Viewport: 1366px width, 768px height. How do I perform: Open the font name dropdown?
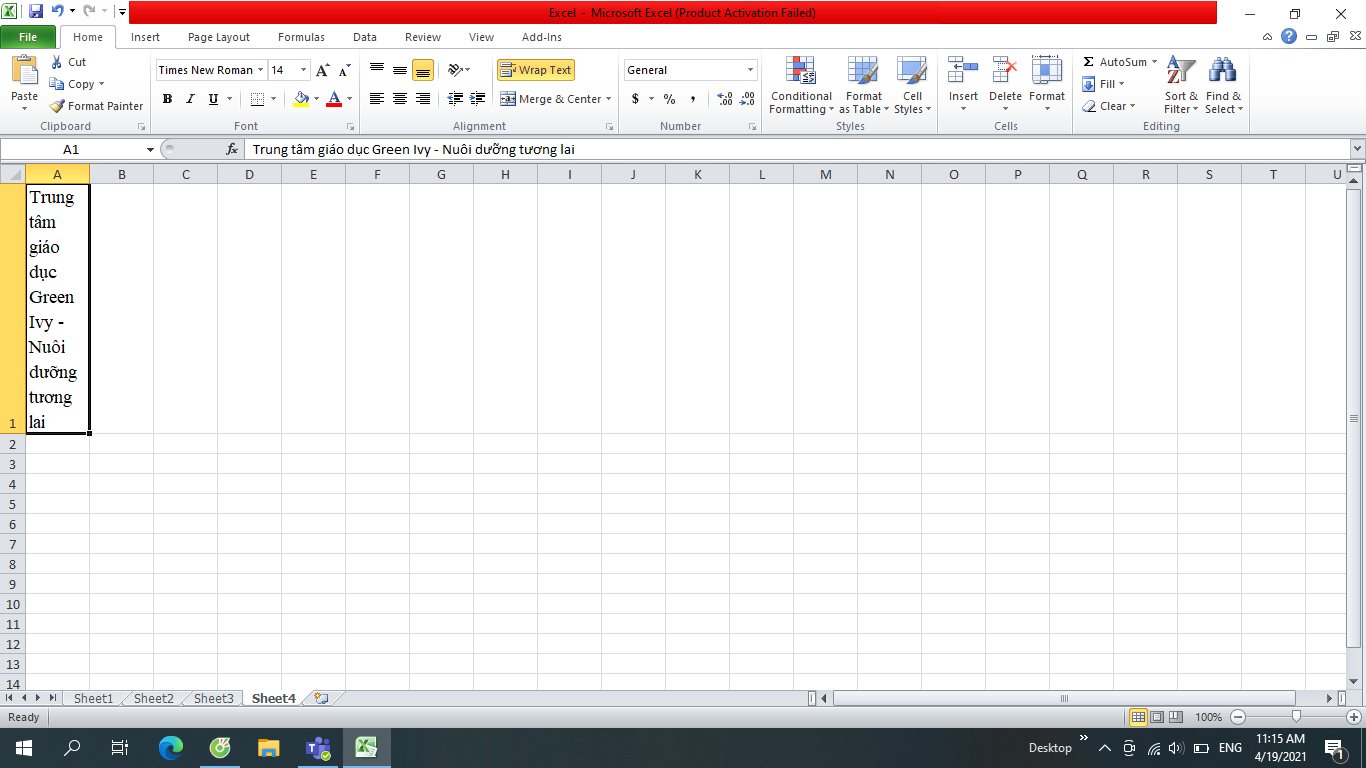pyautogui.click(x=261, y=70)
